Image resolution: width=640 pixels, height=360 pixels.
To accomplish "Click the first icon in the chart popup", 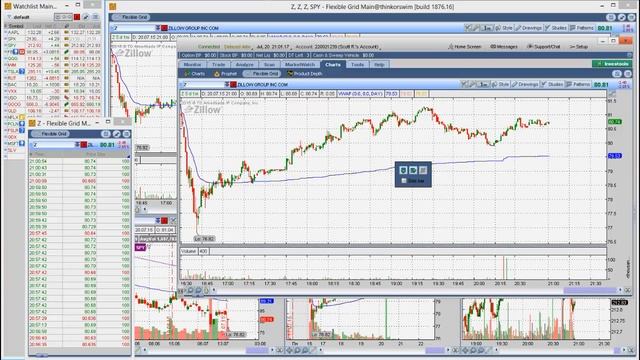I will (403, 170).
